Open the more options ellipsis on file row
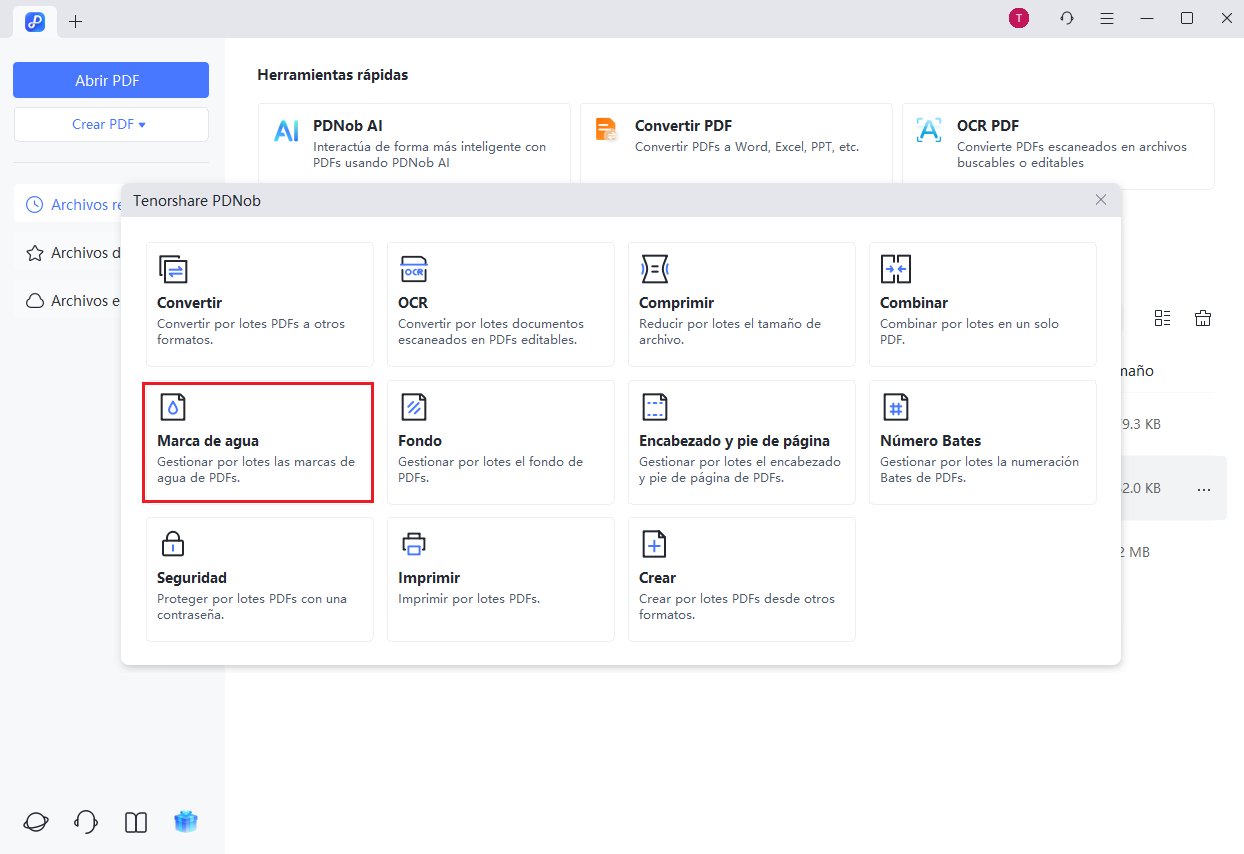This screenshot has width=1244, height=854. click(1203, 489)
